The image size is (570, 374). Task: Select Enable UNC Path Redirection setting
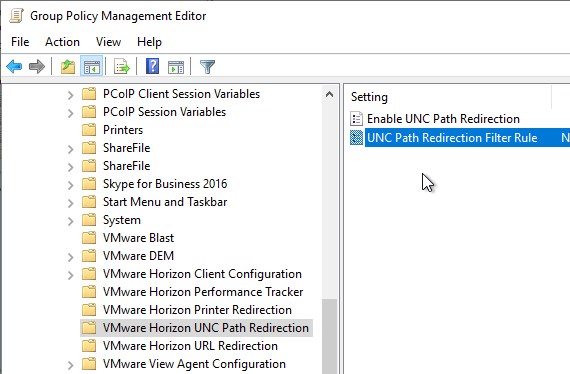[x=443, y=119]
